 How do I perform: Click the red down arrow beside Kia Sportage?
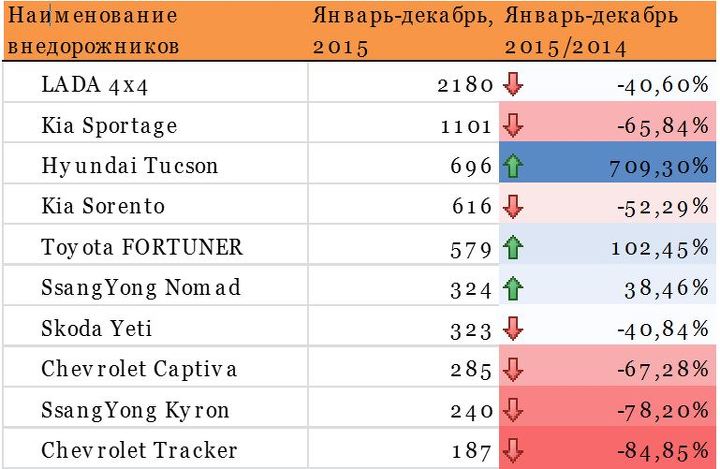point(514,126)
